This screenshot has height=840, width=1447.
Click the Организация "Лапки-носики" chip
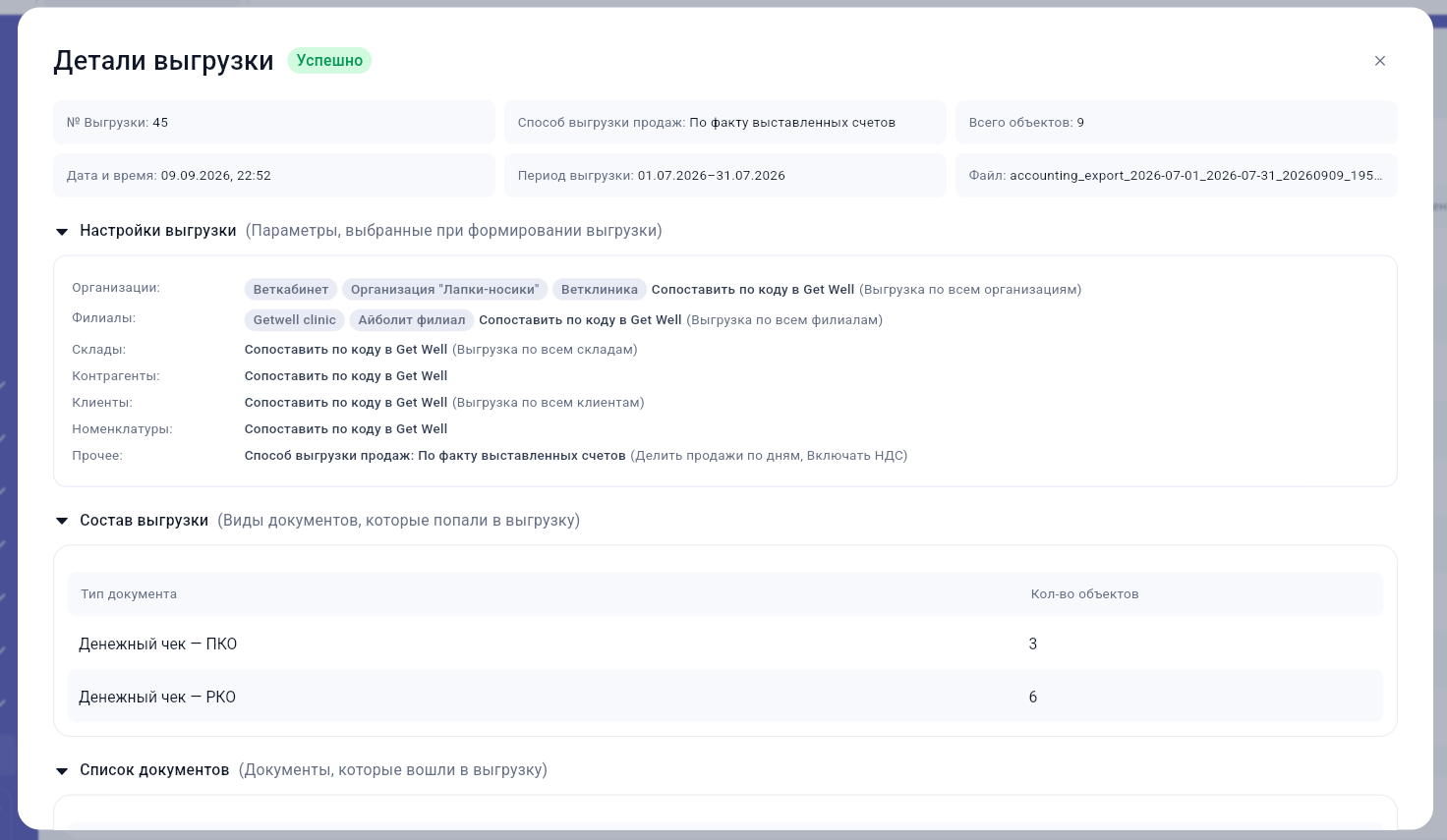tap(444, 290)
